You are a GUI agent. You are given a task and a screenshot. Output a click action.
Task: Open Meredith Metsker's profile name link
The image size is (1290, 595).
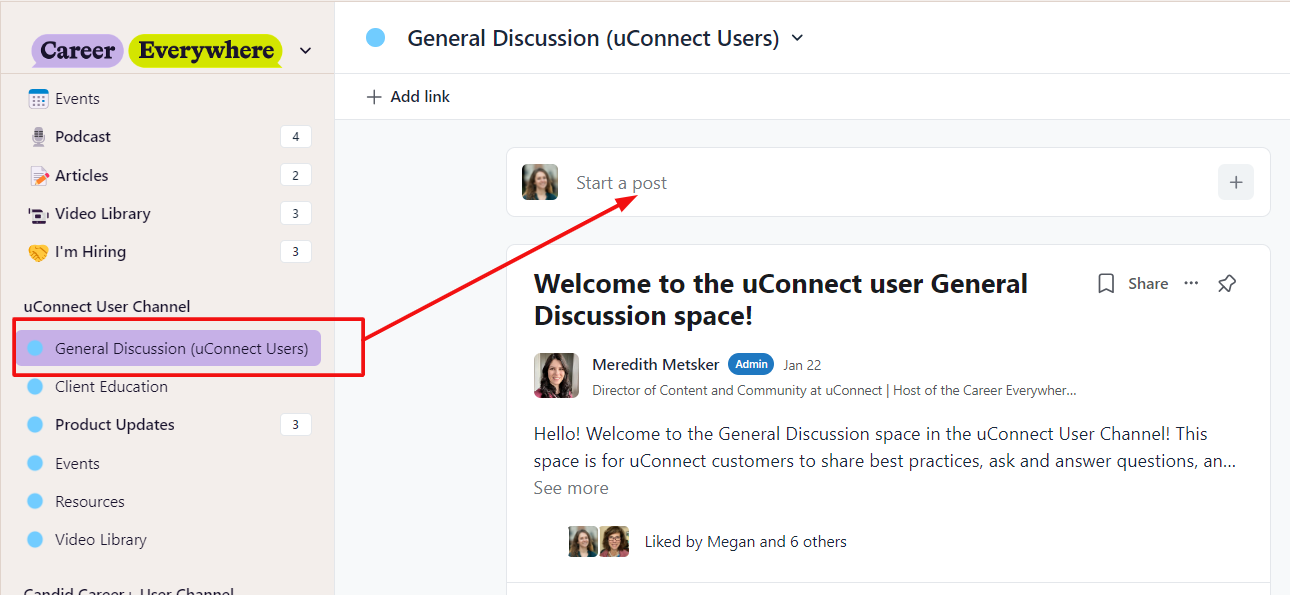pyautogui.click(x=655, y=365)
